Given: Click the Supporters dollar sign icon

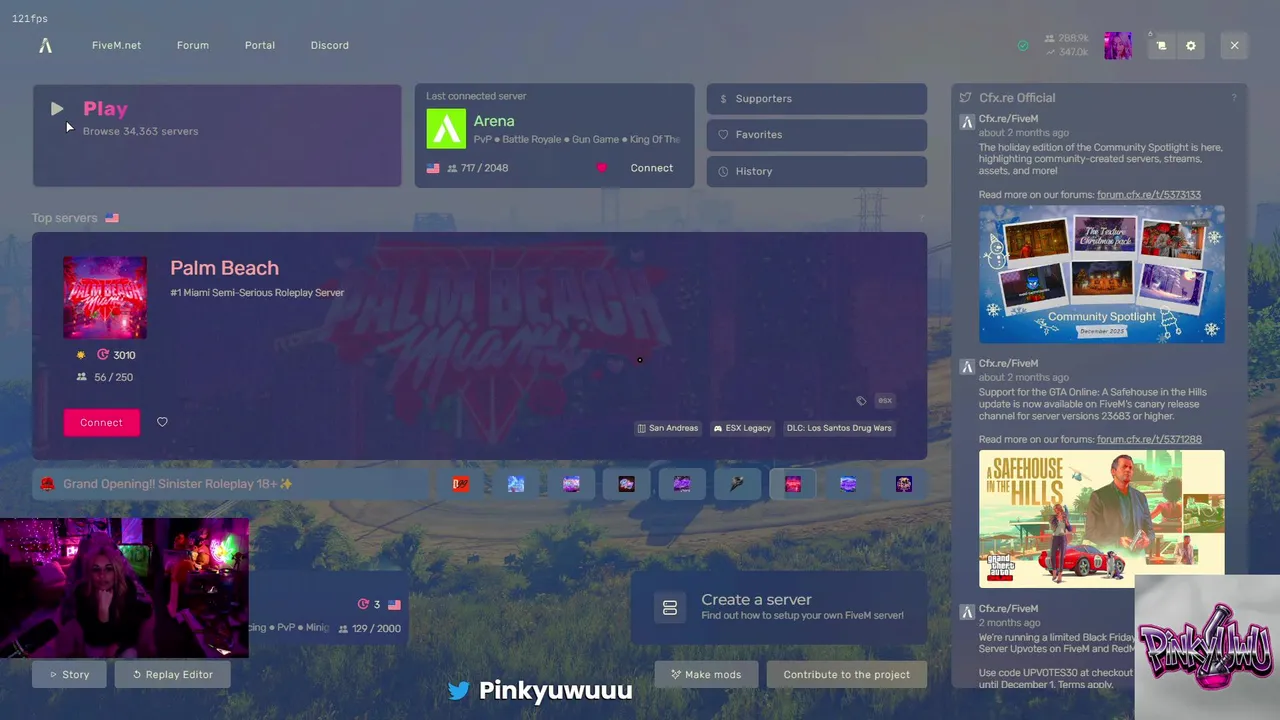Looking at the screenshot, I should tap(723, 99).
